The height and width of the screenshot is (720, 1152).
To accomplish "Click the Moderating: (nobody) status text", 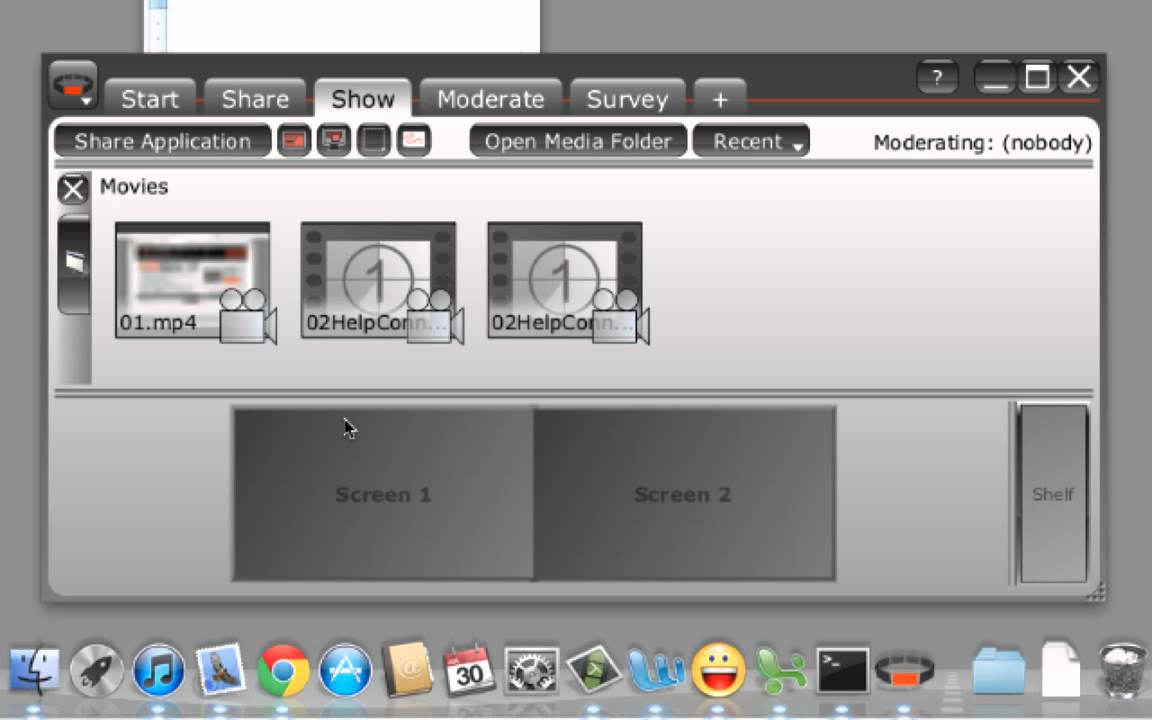I will tap(982, 143).
